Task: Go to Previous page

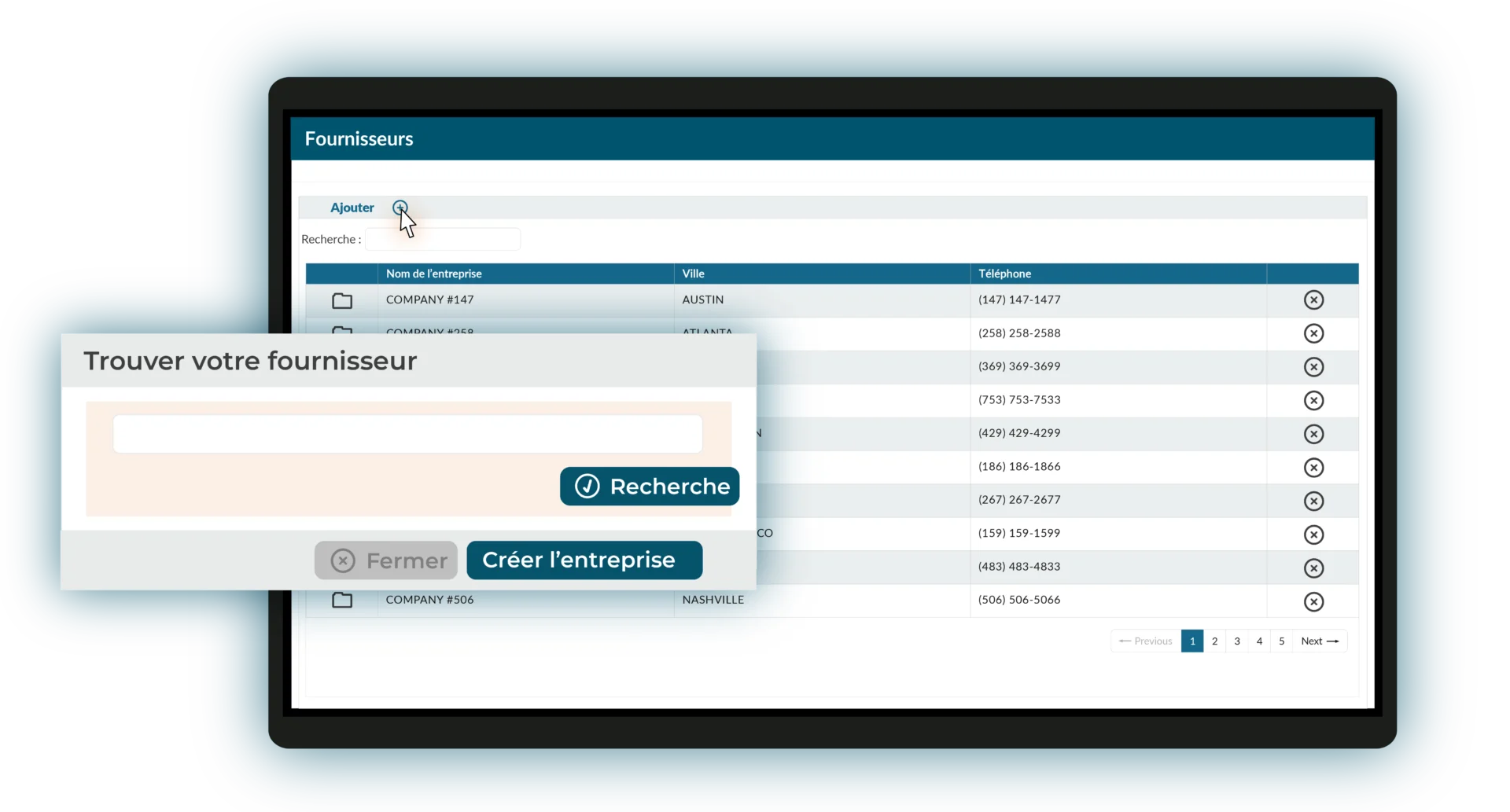Action: 1146,641
